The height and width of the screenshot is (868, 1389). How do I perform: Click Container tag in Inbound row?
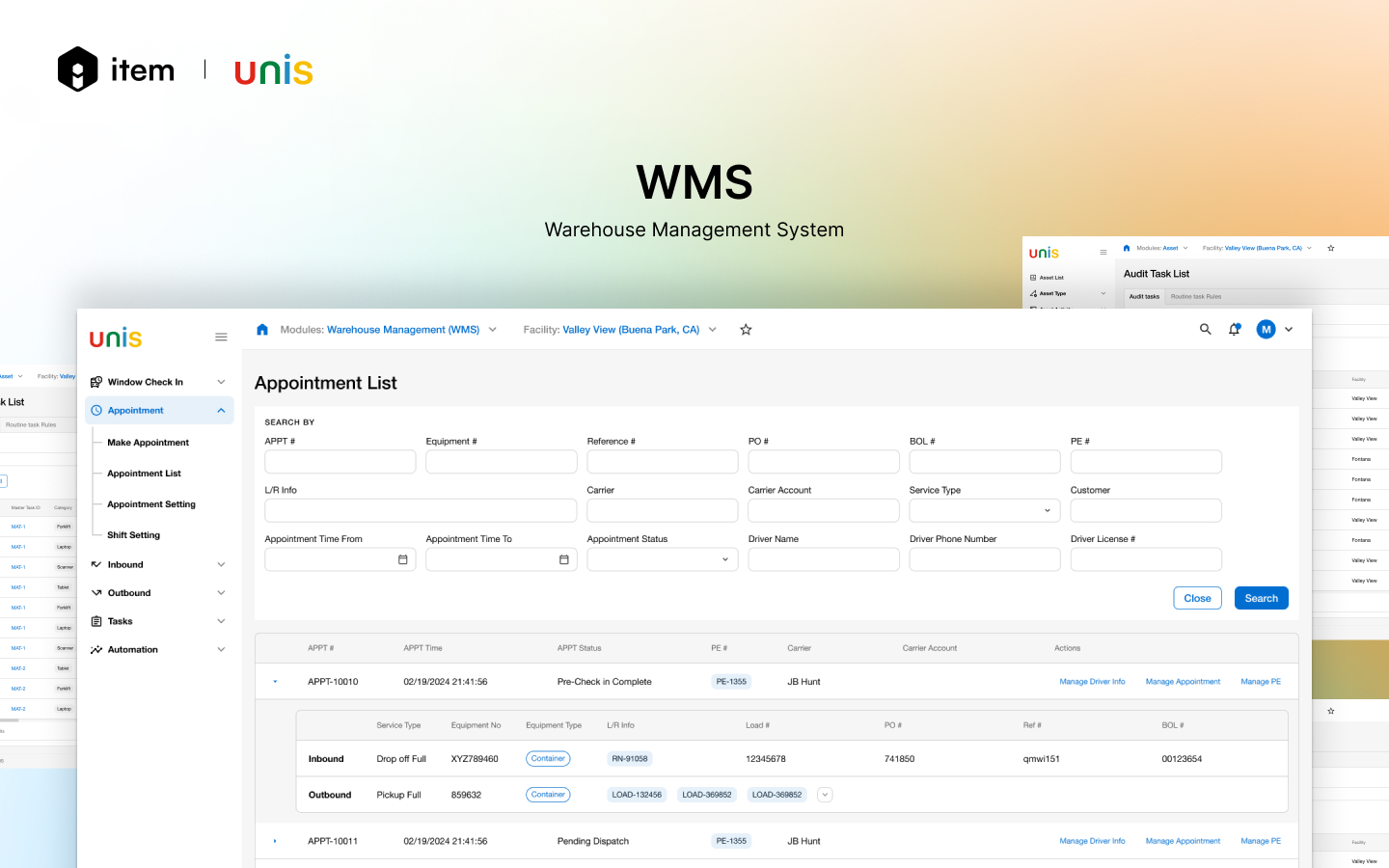(x=548, y=759)
